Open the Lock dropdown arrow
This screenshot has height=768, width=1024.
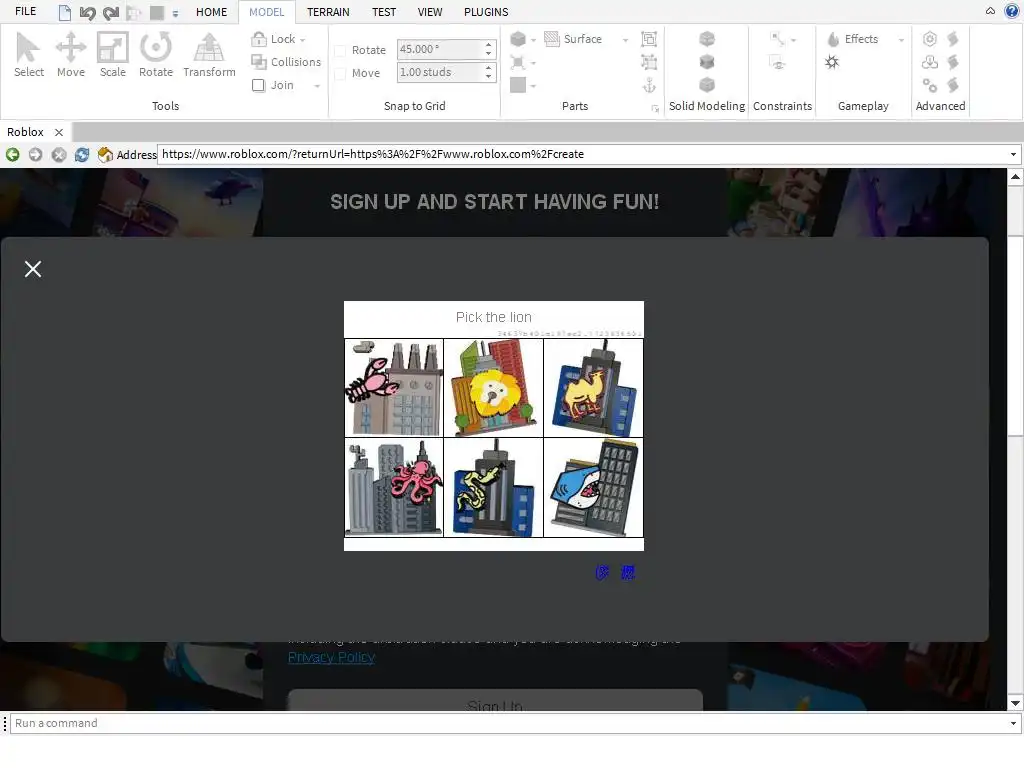[302, 40]
